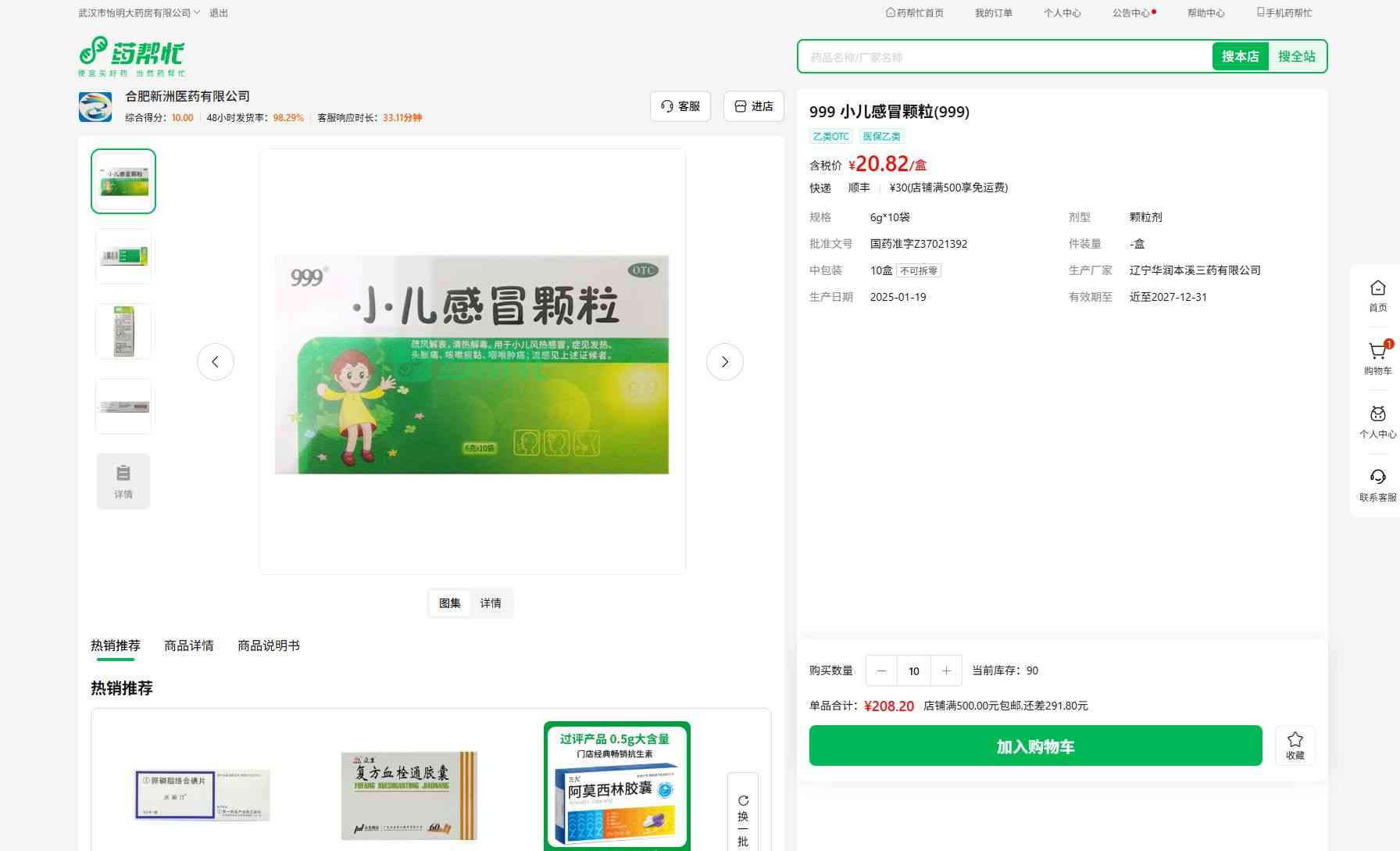1400x851 pixels.
Task: Decrease purchase quantity with minus button
Action: (881, 670)
